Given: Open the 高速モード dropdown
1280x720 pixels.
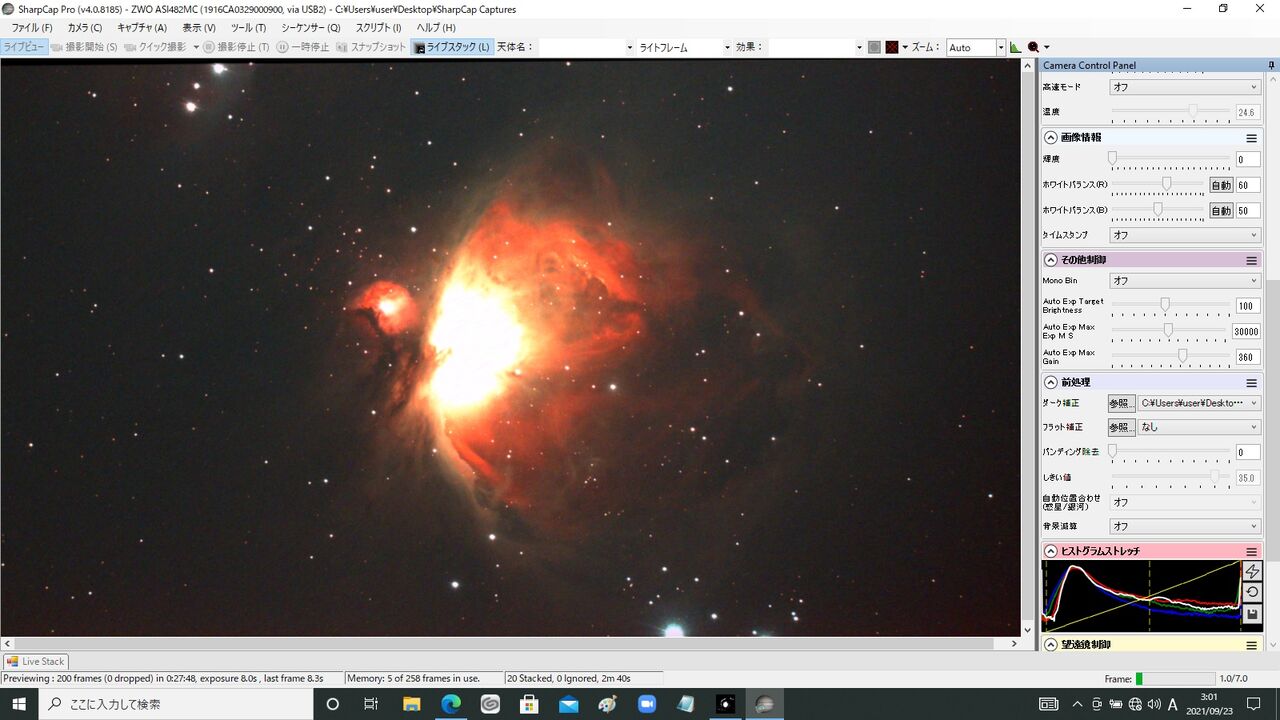Looking at the screenshot, I should (1185, 87).
